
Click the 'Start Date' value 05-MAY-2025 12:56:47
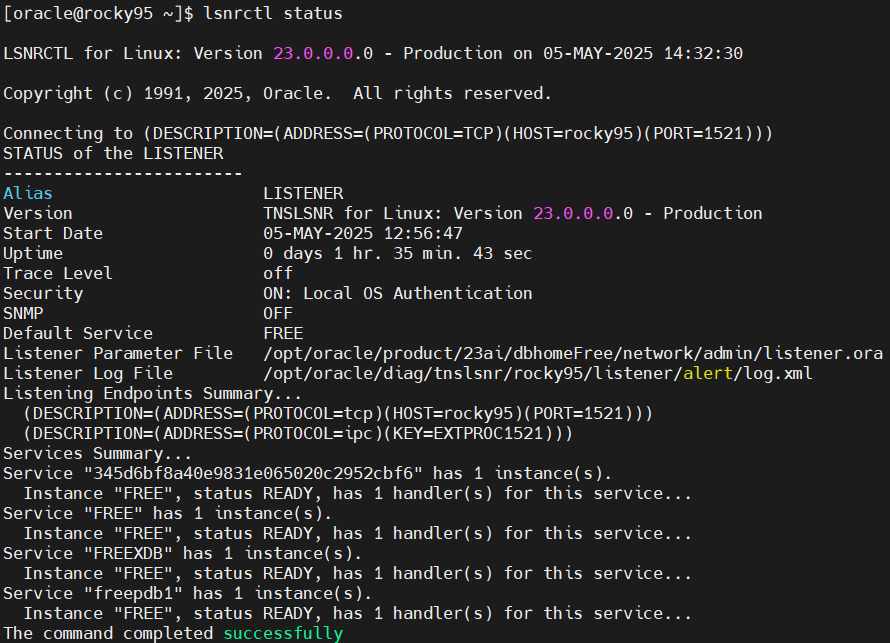362,233
